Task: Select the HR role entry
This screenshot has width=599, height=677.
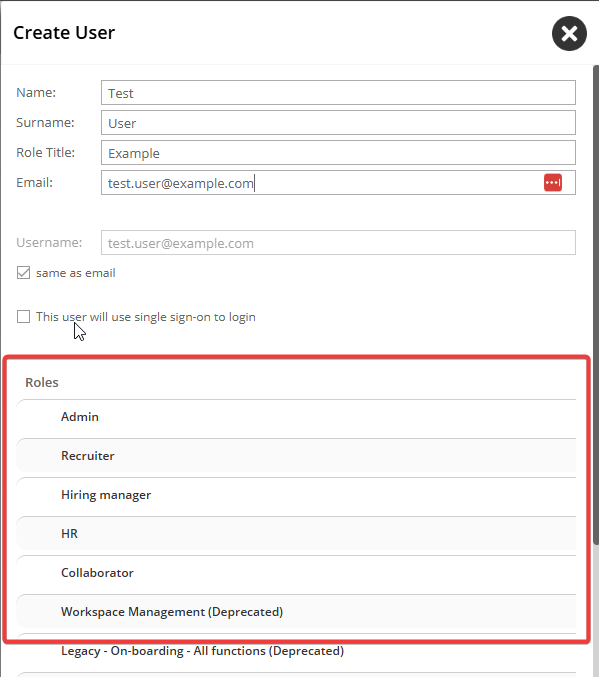Action: [x=296, y=534]
